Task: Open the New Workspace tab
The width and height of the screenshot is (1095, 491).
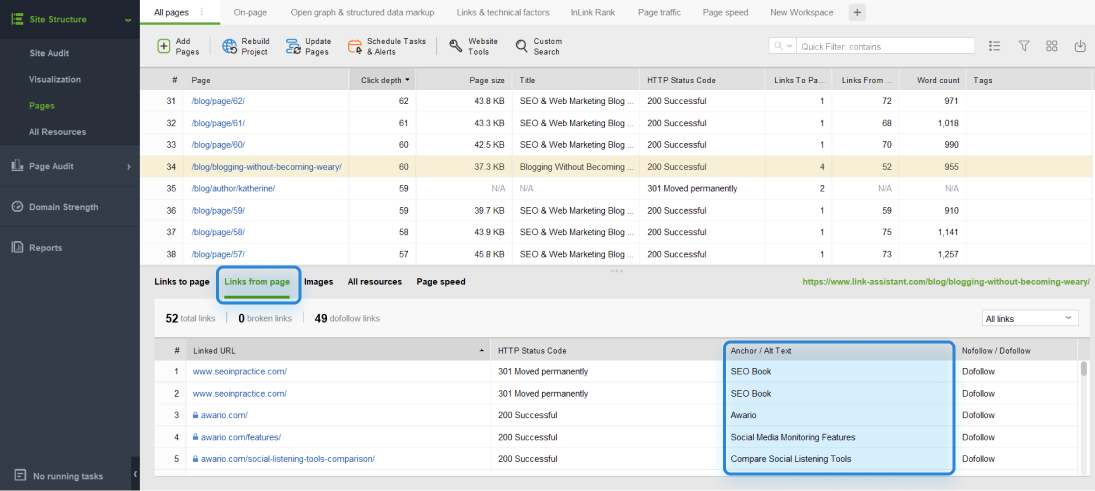Action: point(801,12)
